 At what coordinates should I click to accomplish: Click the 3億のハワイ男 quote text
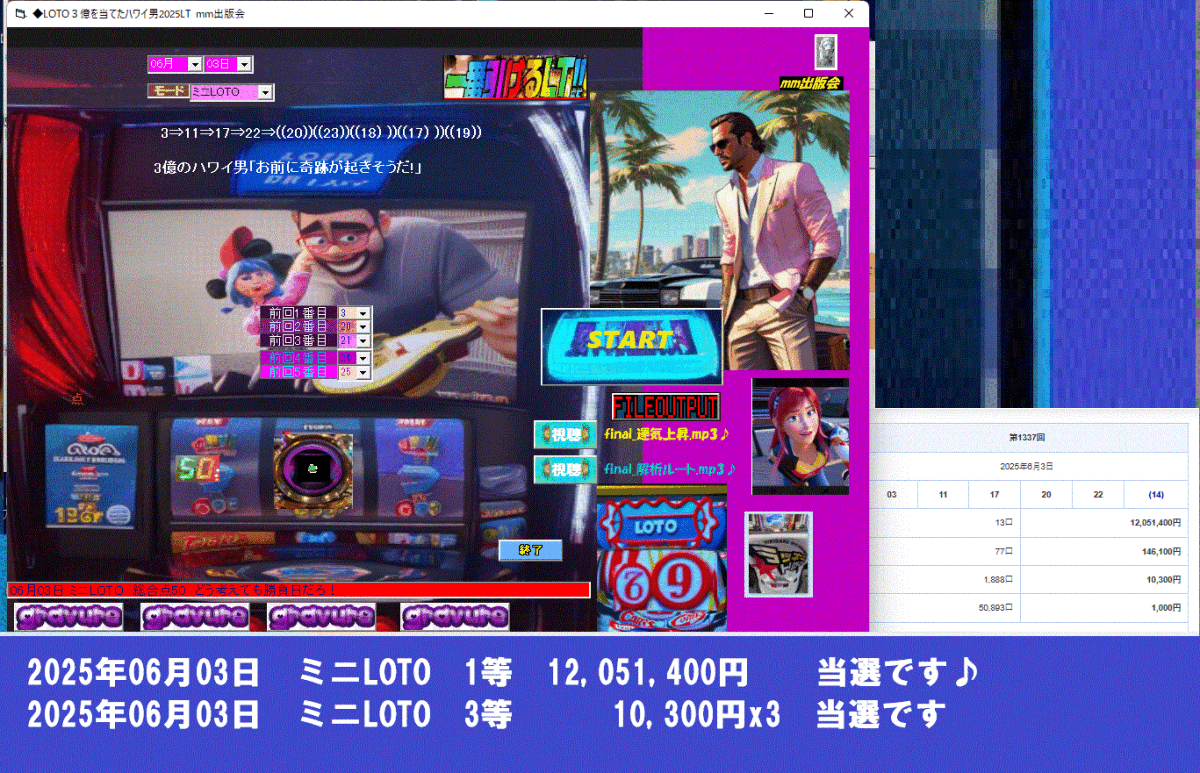288,167
